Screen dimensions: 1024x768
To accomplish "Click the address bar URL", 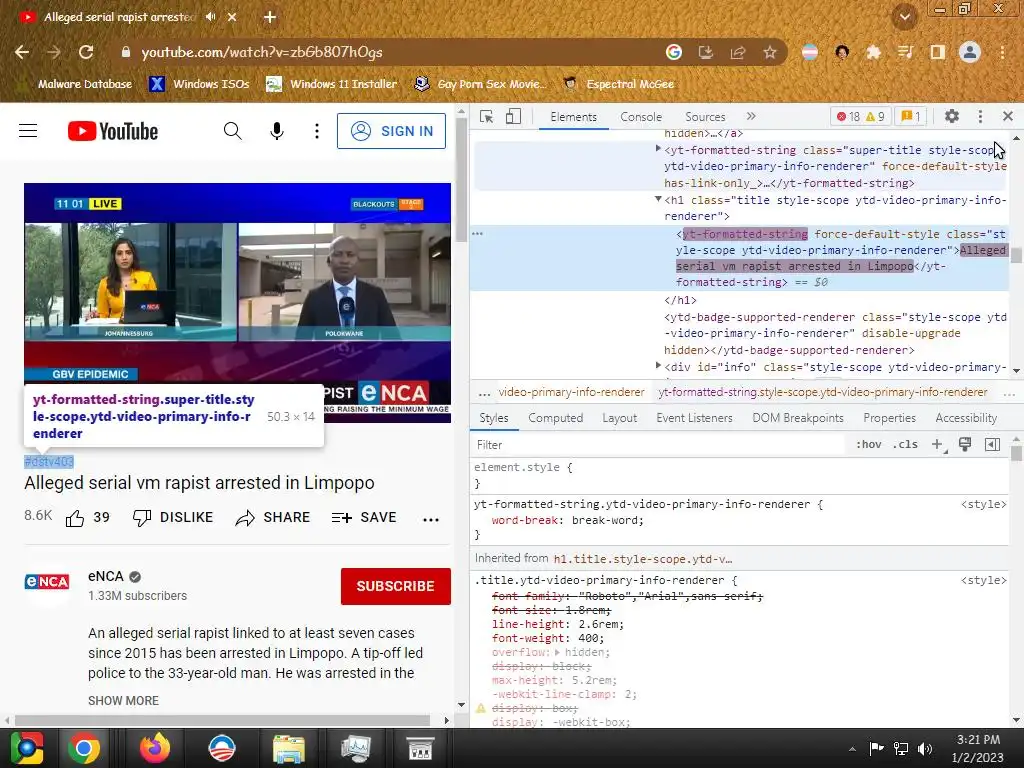I will tap(262, 52).
